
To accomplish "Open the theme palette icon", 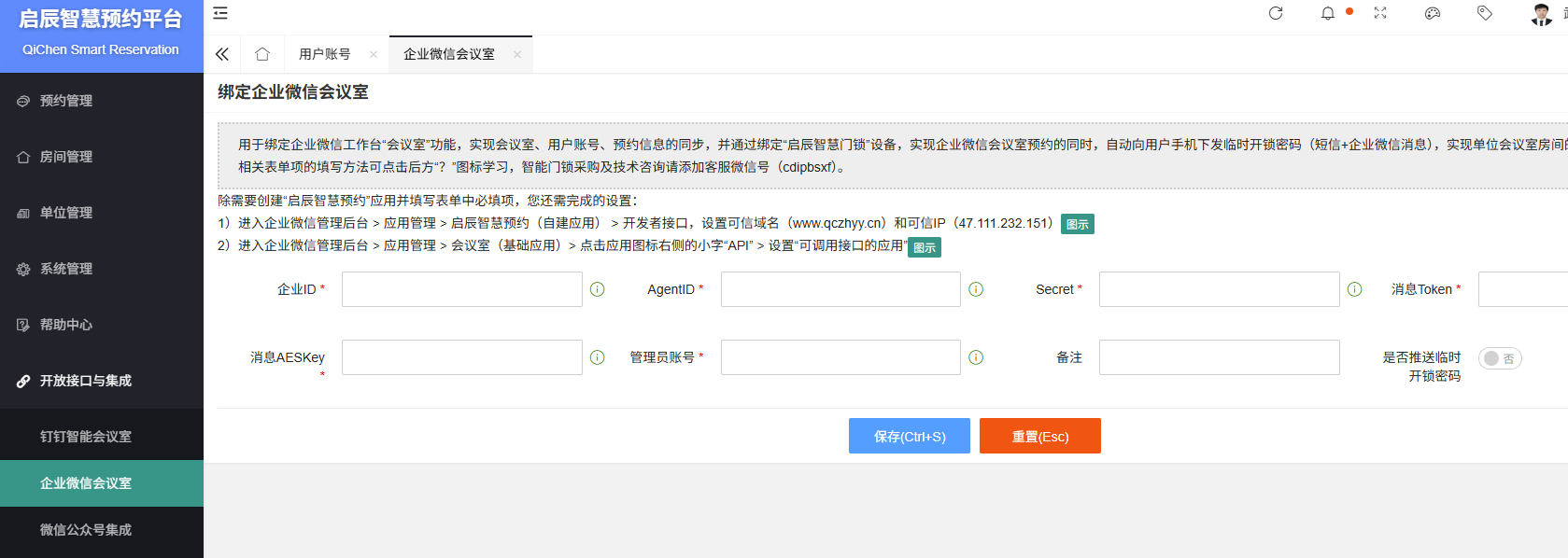I will (x=1433, y=13).
